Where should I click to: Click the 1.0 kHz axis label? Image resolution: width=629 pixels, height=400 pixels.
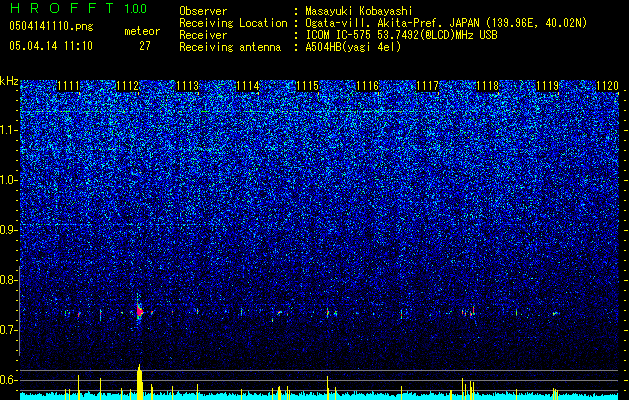[9, 180]
